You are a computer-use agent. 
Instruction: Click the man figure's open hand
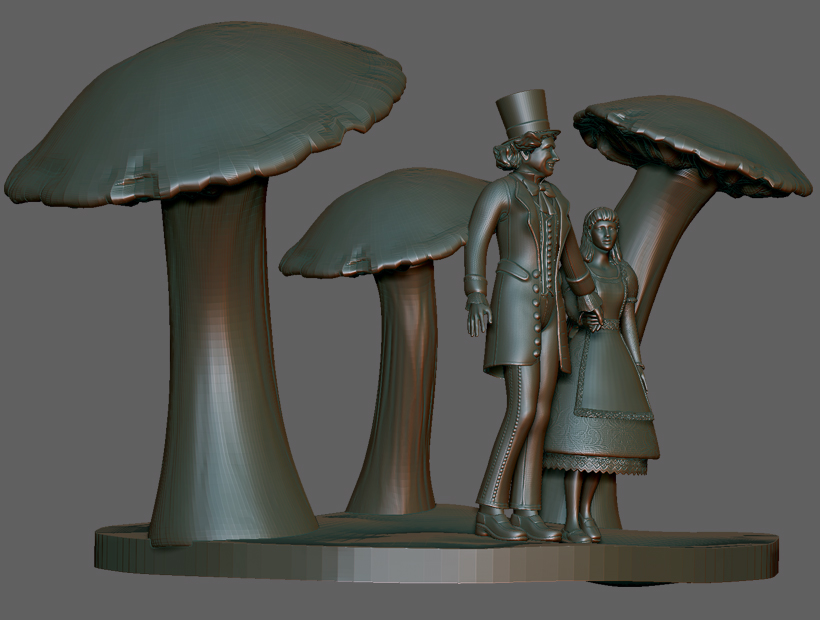pos(477,319)
